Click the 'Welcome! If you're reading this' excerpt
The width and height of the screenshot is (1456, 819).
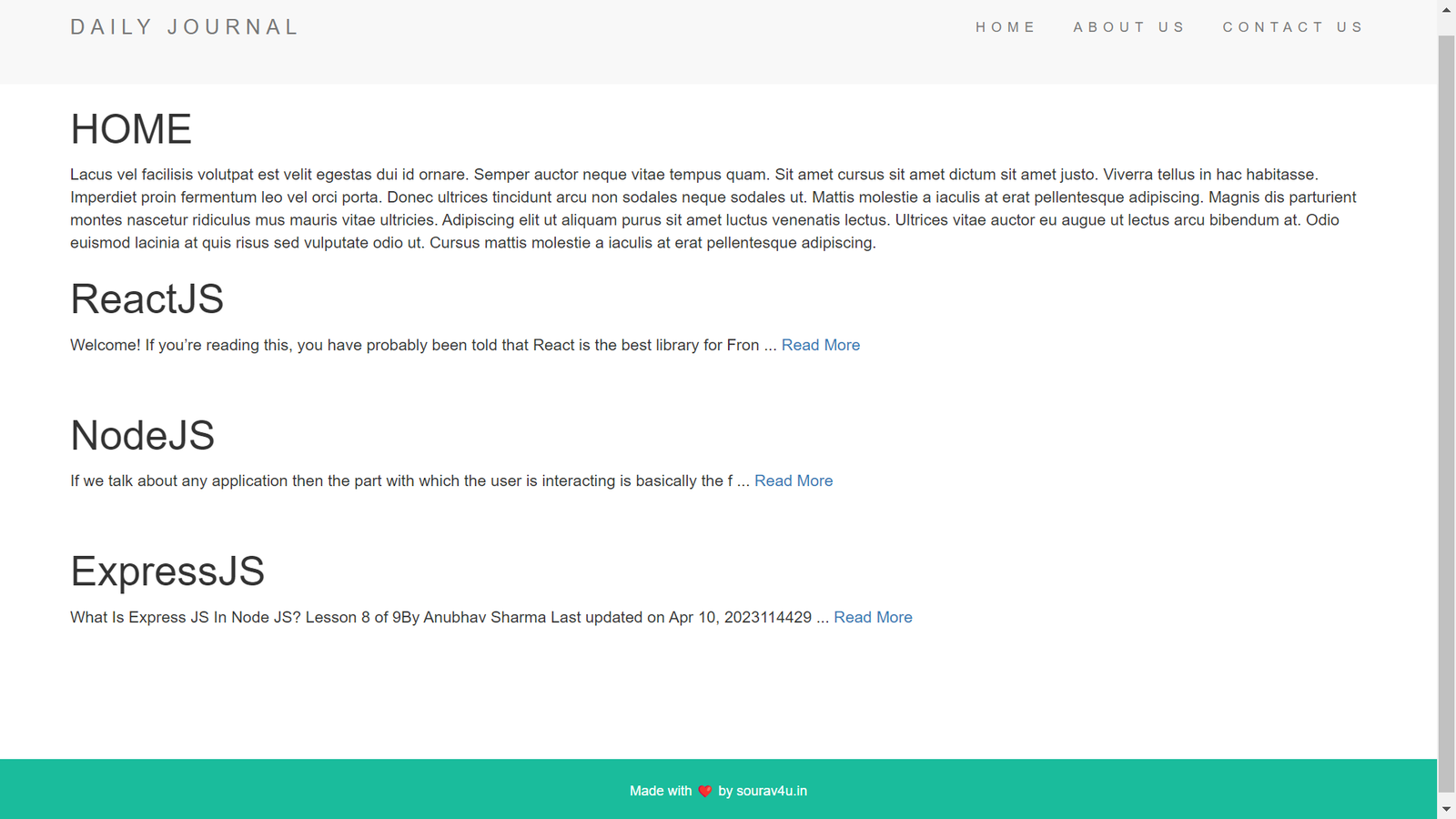[423, 345]
